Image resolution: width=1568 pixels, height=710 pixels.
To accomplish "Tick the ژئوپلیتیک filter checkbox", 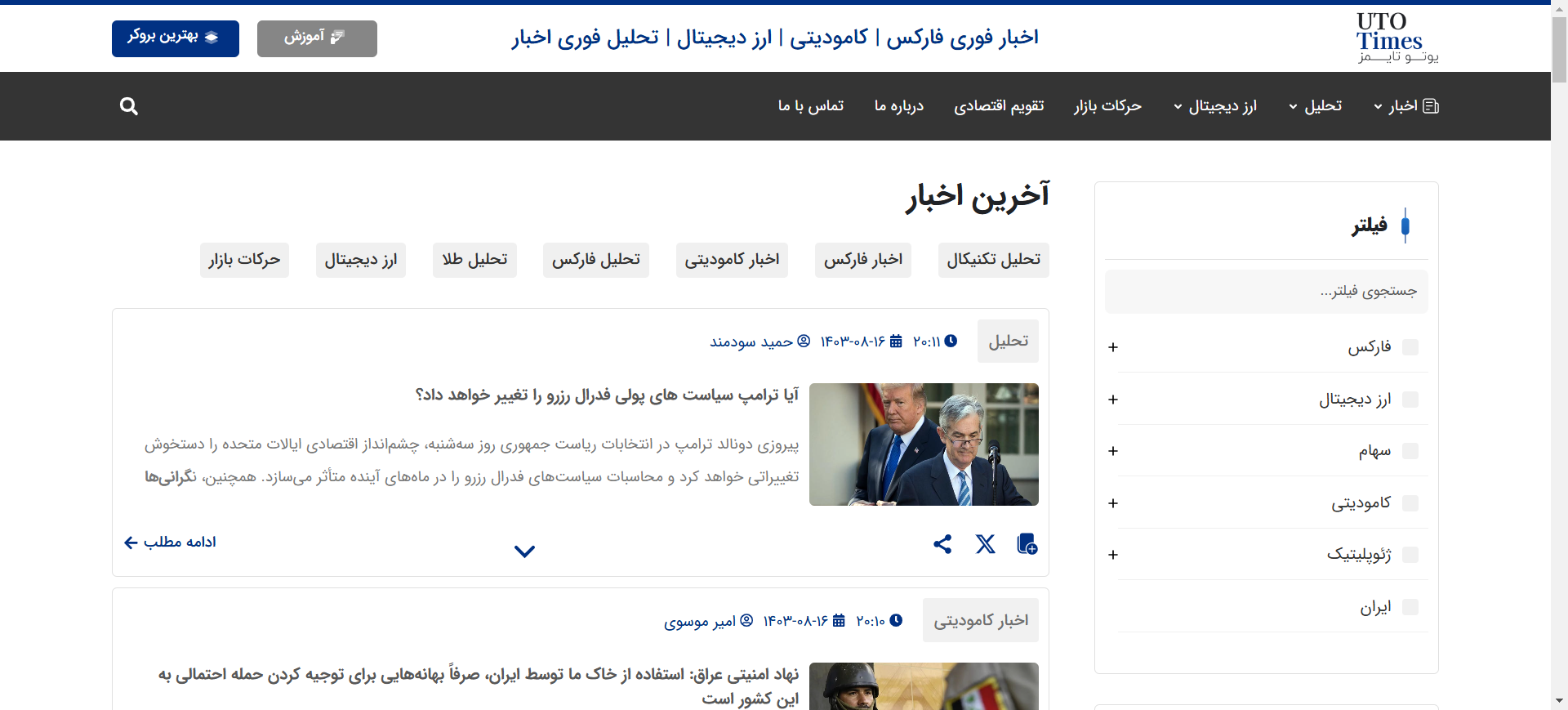I will click(x=1410, y=555).
